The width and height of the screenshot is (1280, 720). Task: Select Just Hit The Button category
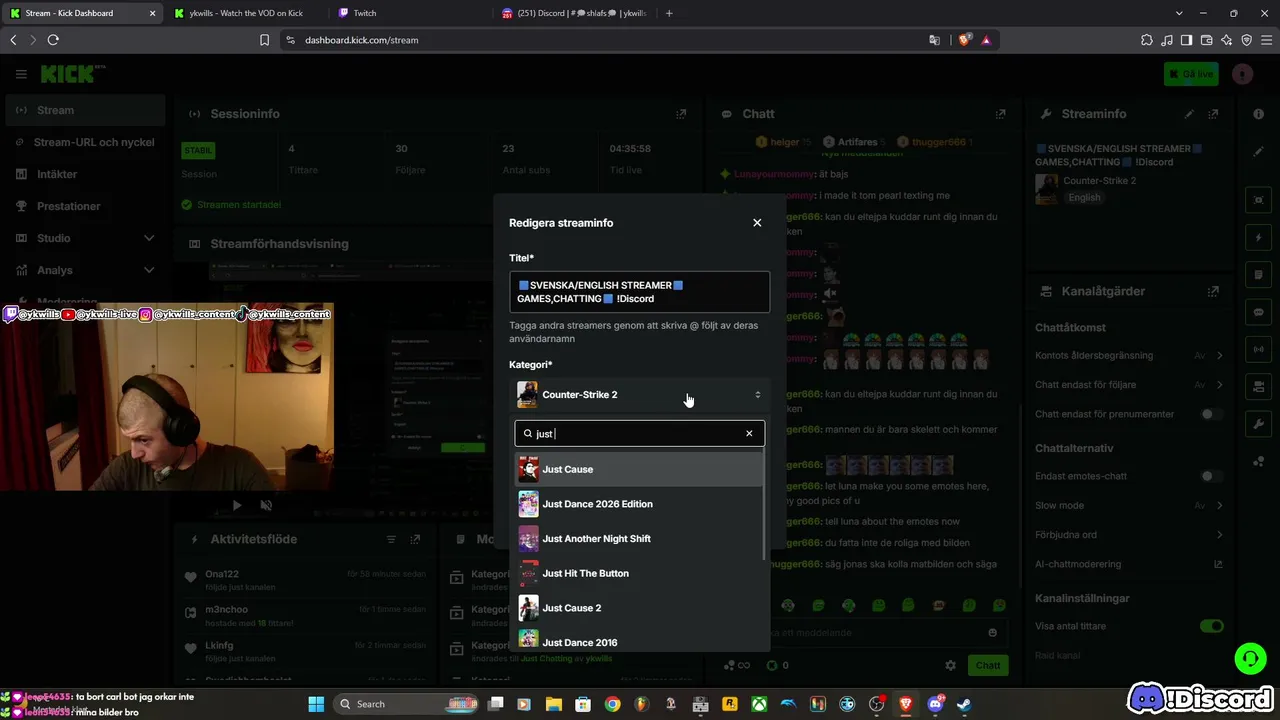click(x=639, y=573)
